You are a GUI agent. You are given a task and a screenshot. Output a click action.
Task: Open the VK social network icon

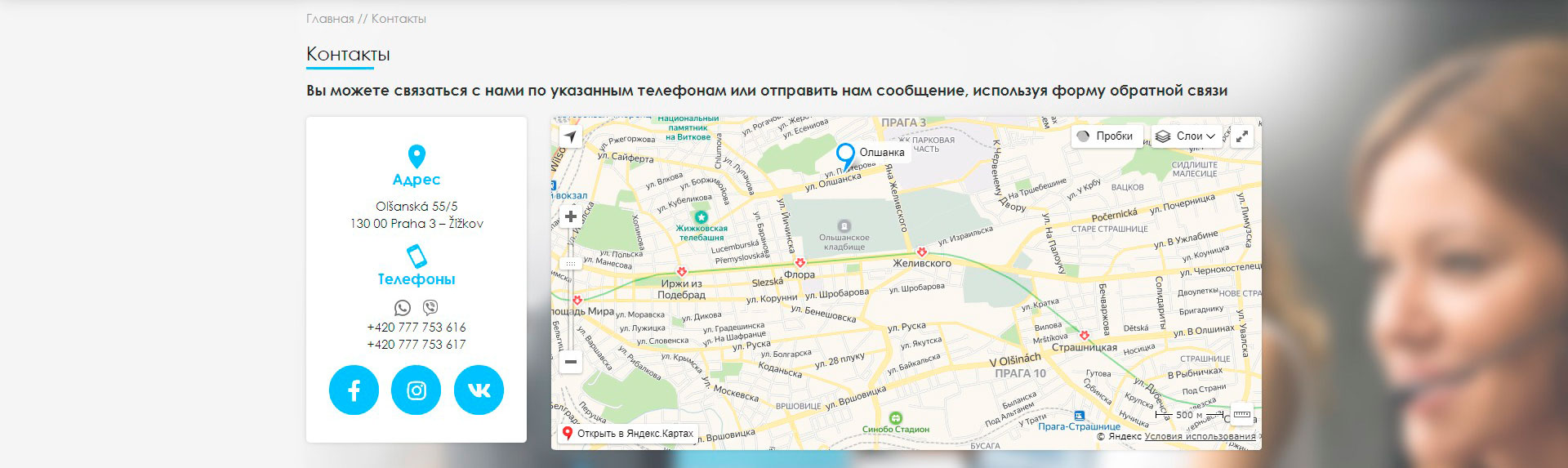pyautogui.click(x=479, y=390)
